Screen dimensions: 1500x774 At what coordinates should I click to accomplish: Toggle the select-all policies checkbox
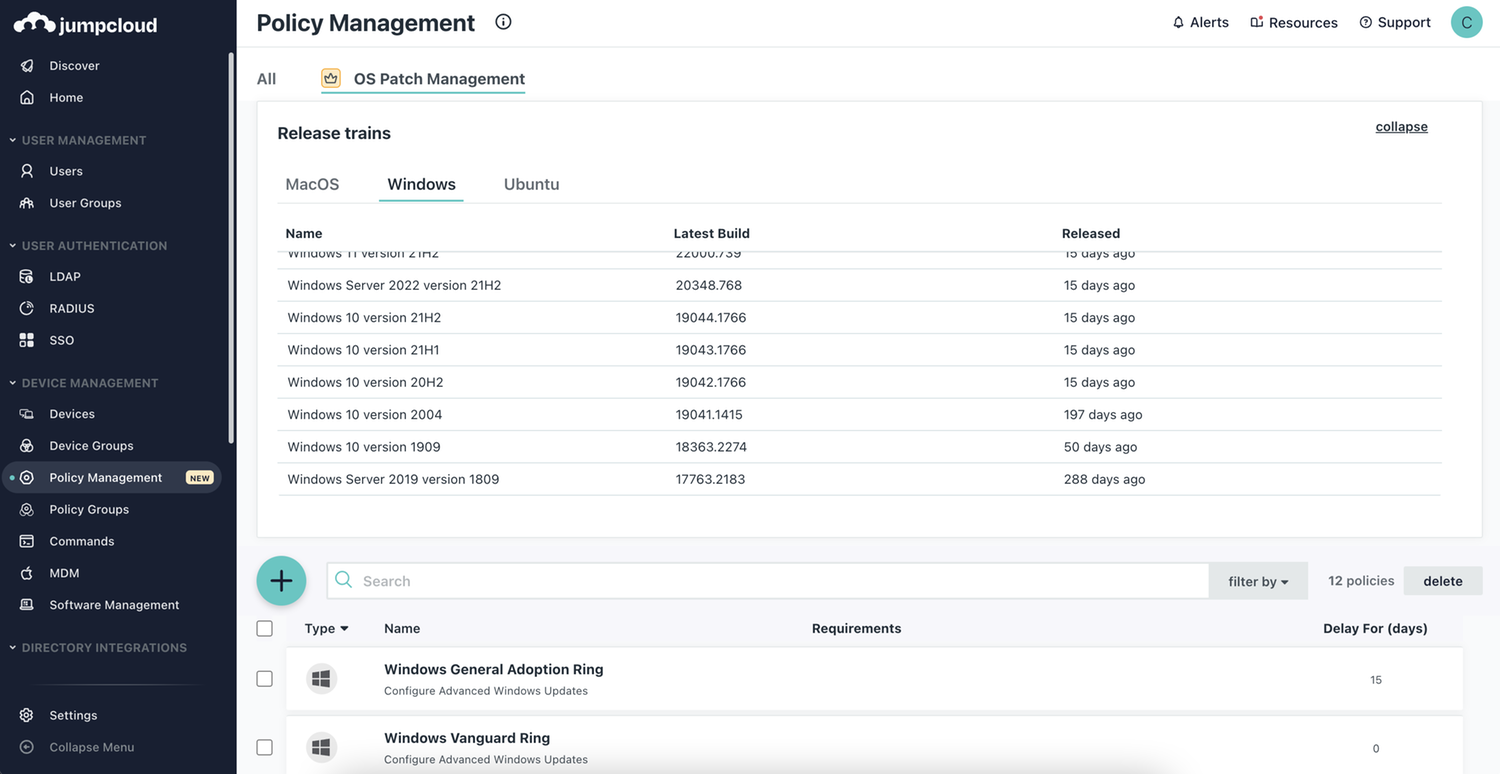(265, 628)
